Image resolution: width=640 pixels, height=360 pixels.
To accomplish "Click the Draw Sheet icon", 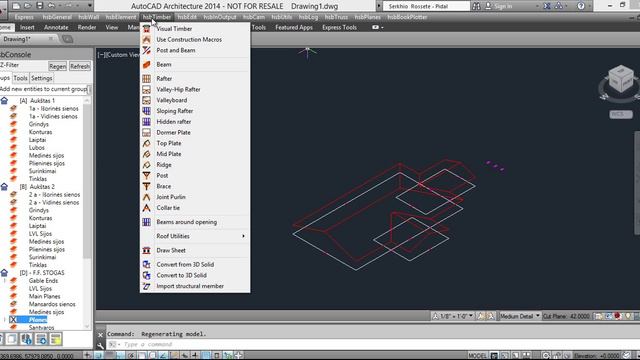I will pos(147,251).
